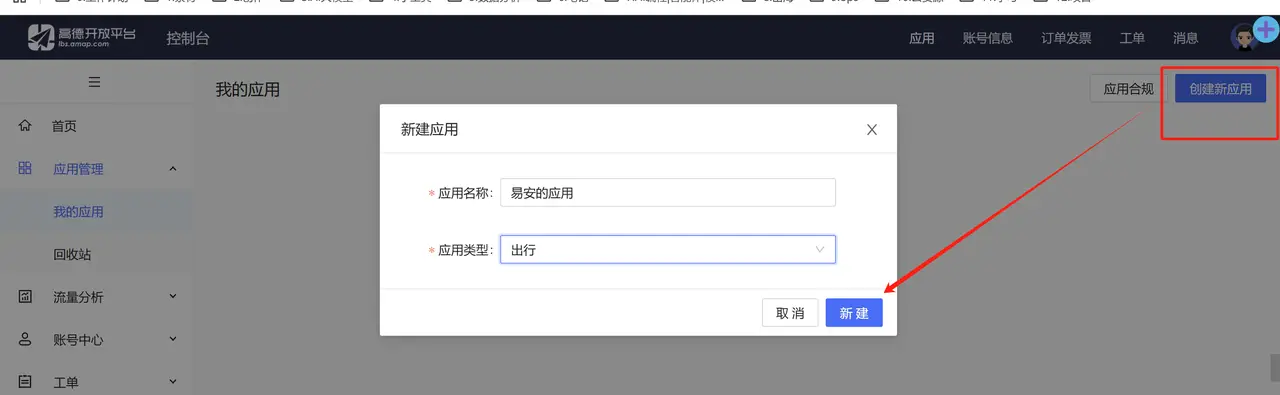Screen dimensions: 1280x395
Task: Open the 应用类型 dropdown showing 出行
Action: tap(668, 249)
